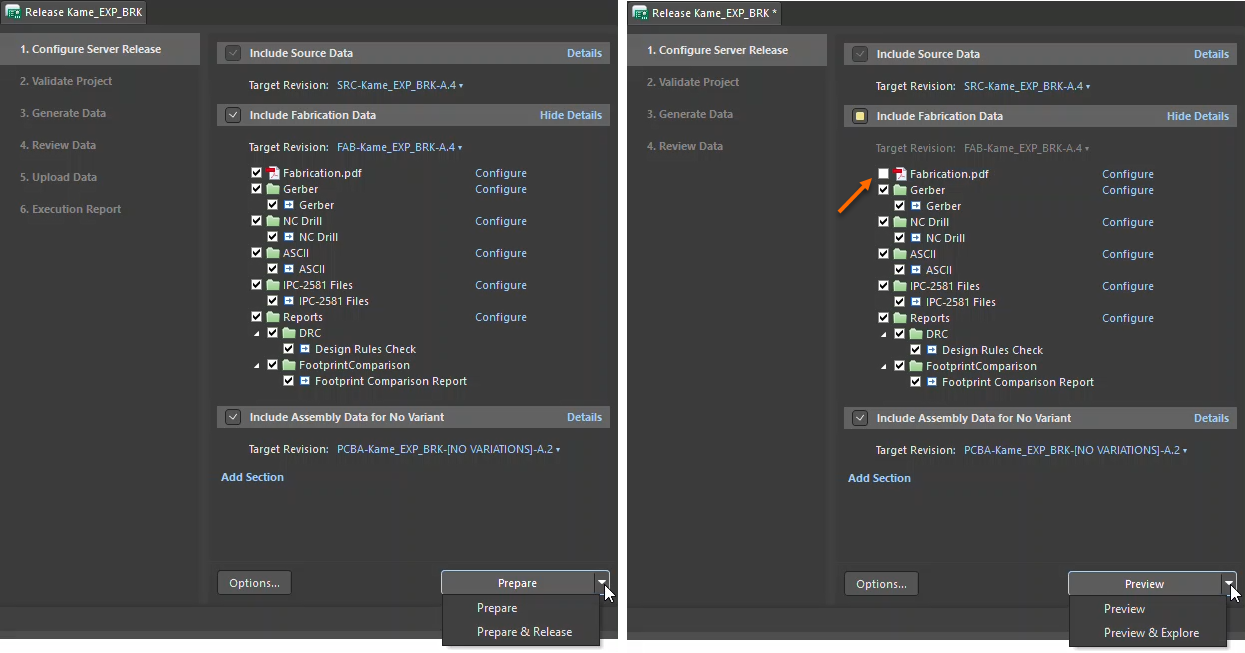Click the PDF icon of Fabrication.pdf in left window
This screenshot has height=653, width=1245.
[x=273, y=173]
